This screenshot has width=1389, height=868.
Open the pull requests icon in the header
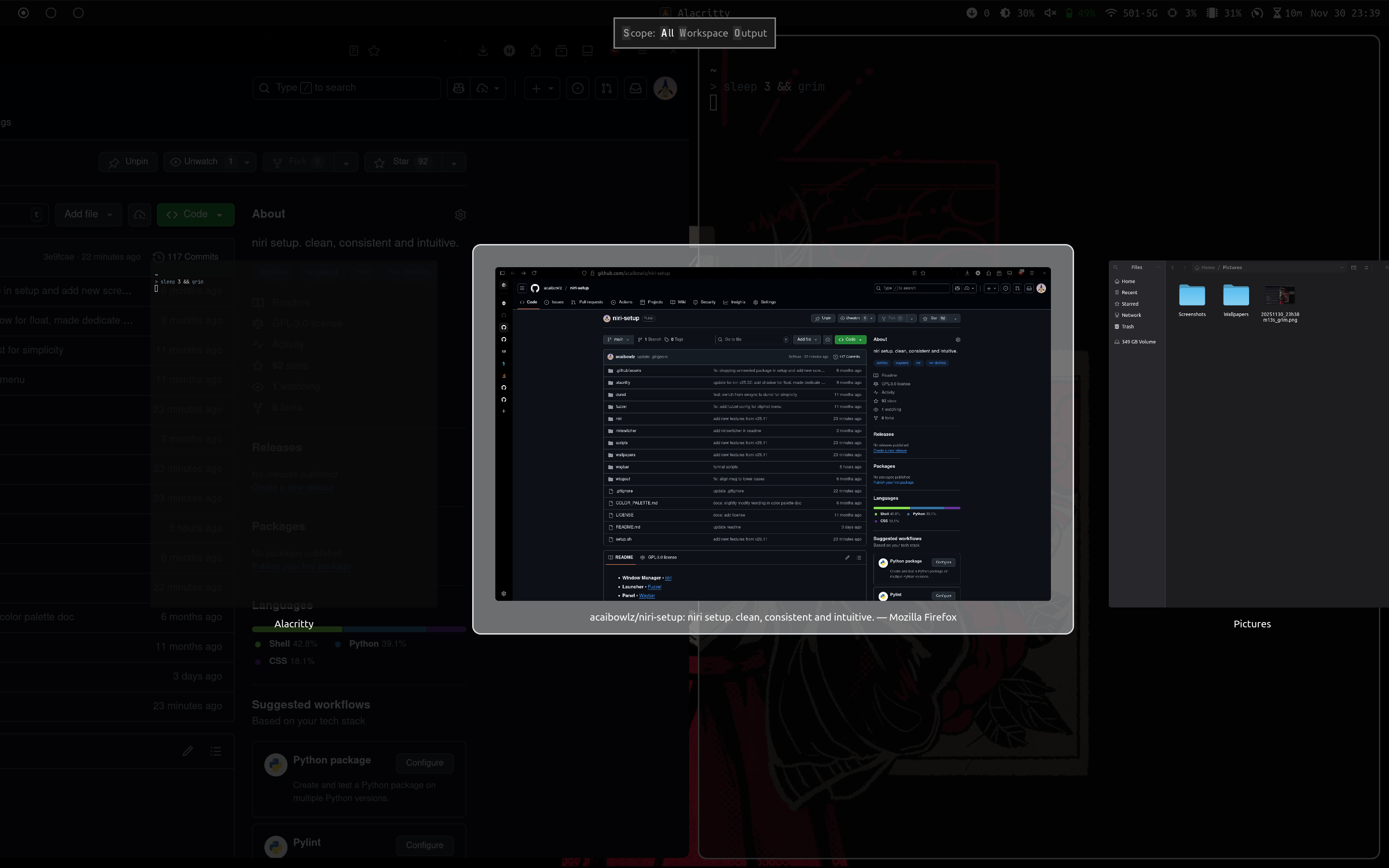point(606,88)
